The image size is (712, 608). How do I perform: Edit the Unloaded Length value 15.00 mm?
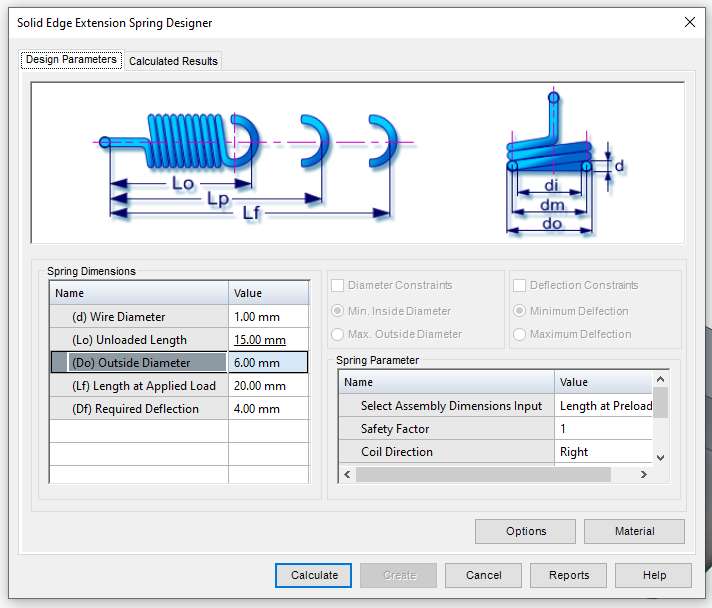click(x=269, y=340)
